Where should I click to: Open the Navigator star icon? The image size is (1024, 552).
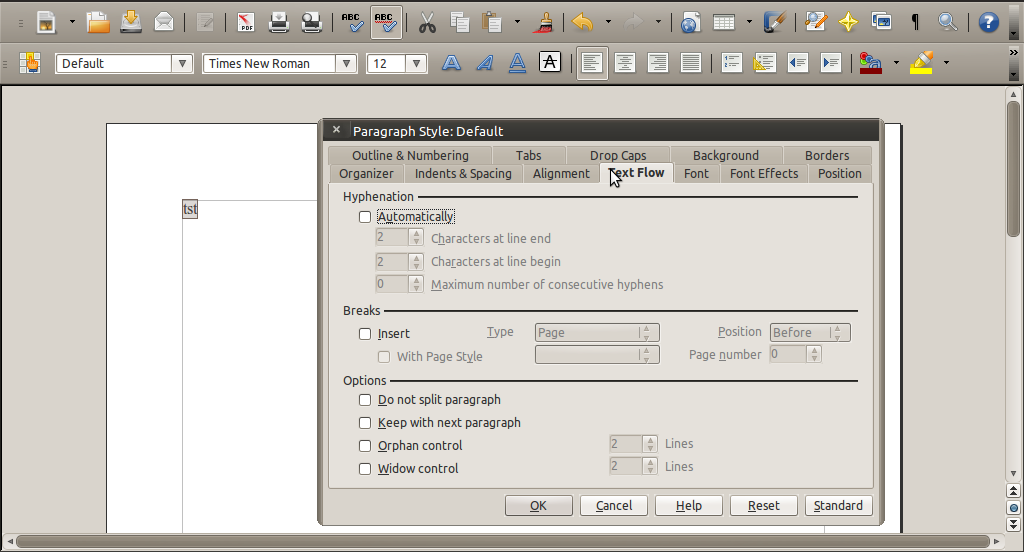click(848, 21)
